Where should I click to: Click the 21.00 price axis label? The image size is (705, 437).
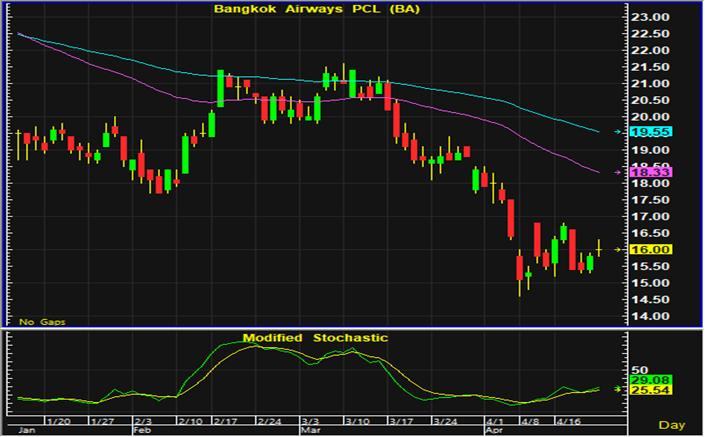[x=650, y=84]
